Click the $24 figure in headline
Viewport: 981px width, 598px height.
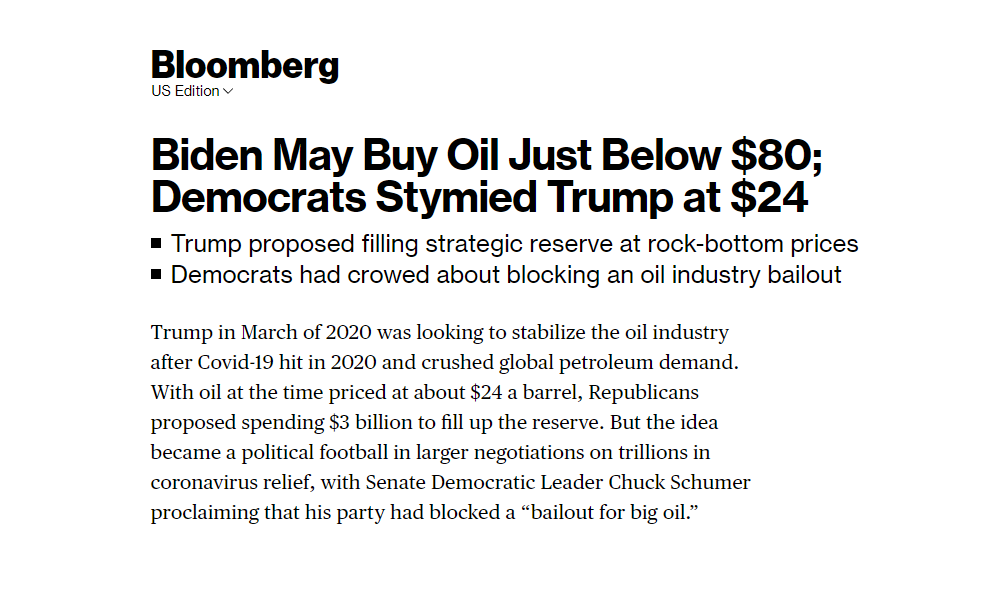pos(769,198)
